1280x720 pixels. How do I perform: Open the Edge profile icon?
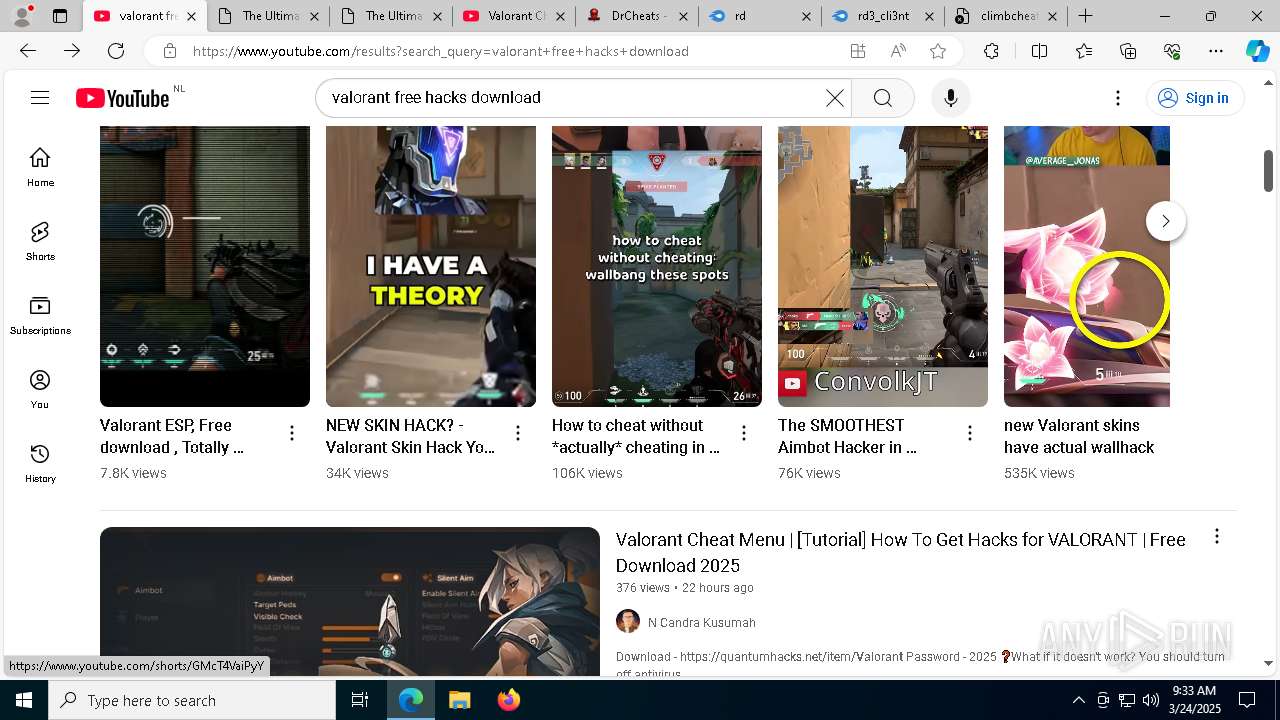click(x=22, y=16)
